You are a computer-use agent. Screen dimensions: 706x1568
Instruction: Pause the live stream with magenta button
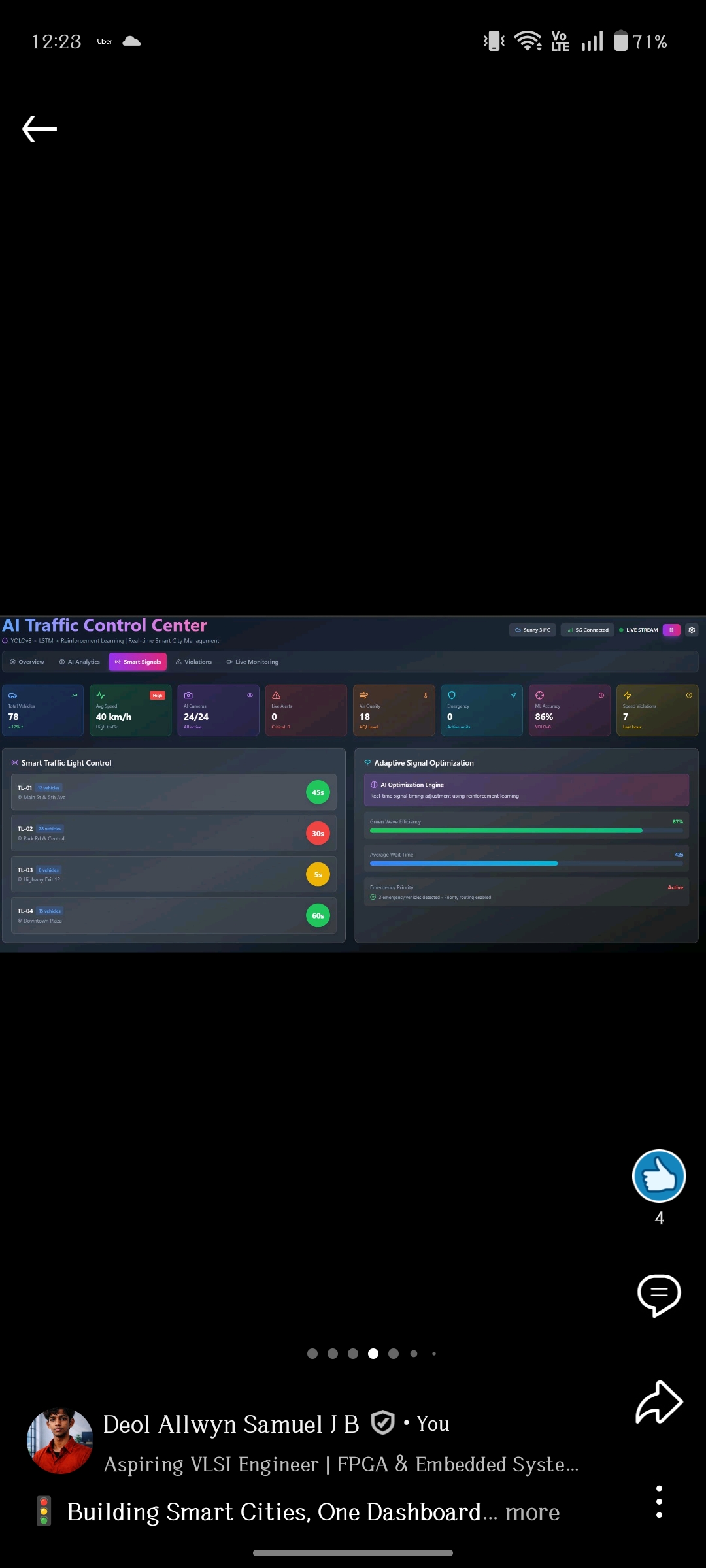pyautogui.click(x=671, y=630)
